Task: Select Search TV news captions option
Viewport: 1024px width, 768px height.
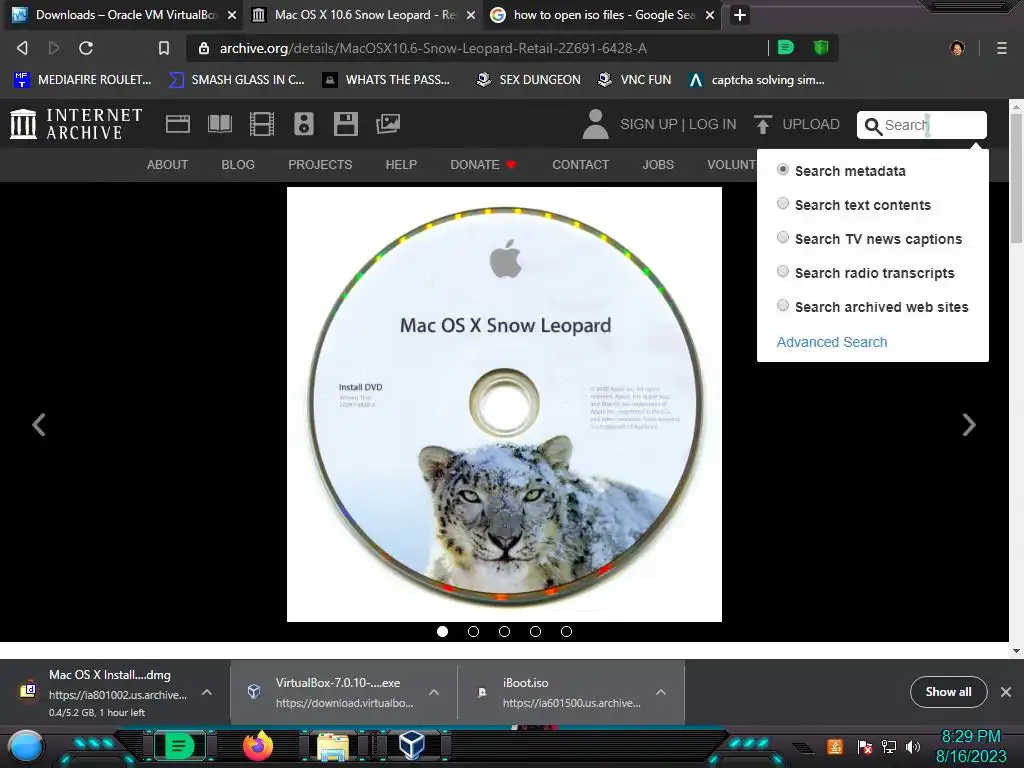Action: click(x=783, y=238)
